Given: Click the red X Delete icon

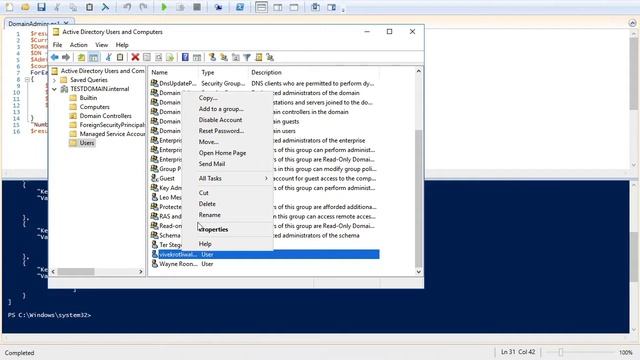Looking at the screenshot, I should (135, 57).
